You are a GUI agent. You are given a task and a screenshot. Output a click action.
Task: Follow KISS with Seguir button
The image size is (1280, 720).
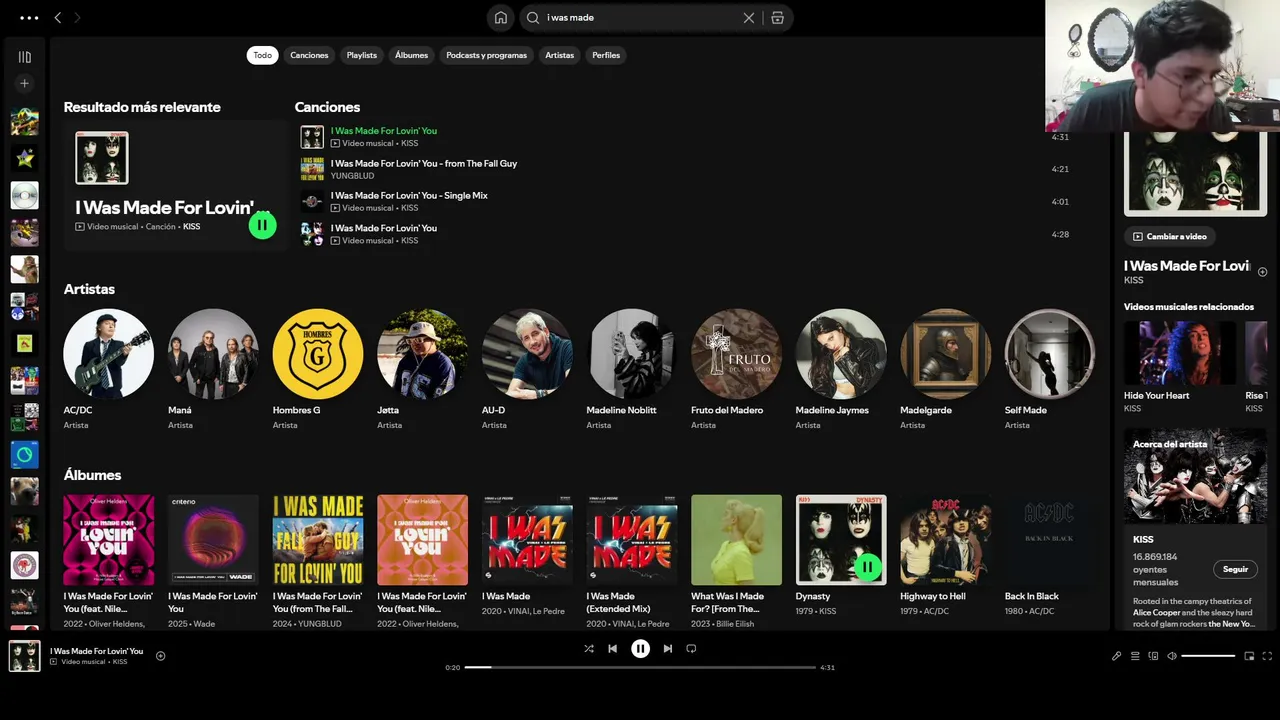(1235, 569)
